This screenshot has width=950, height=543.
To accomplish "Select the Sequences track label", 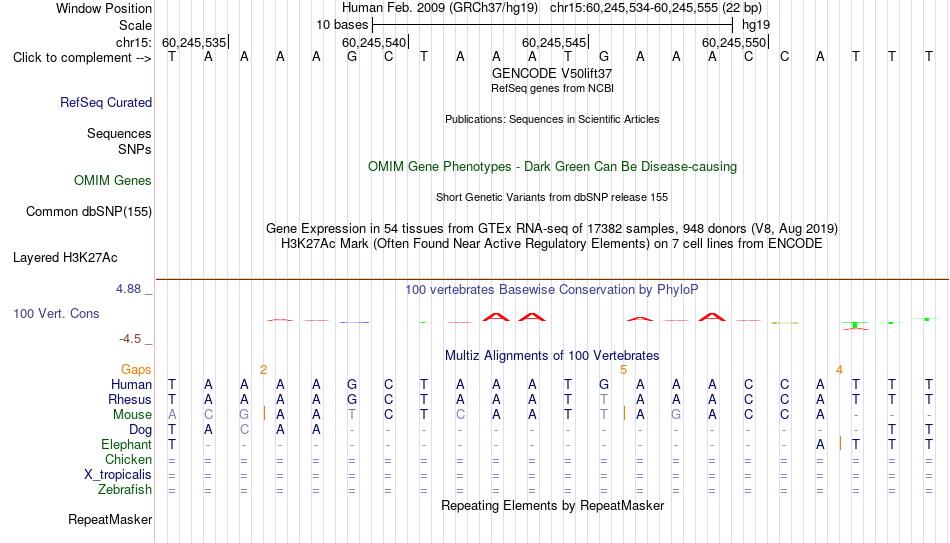I will pos(119,133).
